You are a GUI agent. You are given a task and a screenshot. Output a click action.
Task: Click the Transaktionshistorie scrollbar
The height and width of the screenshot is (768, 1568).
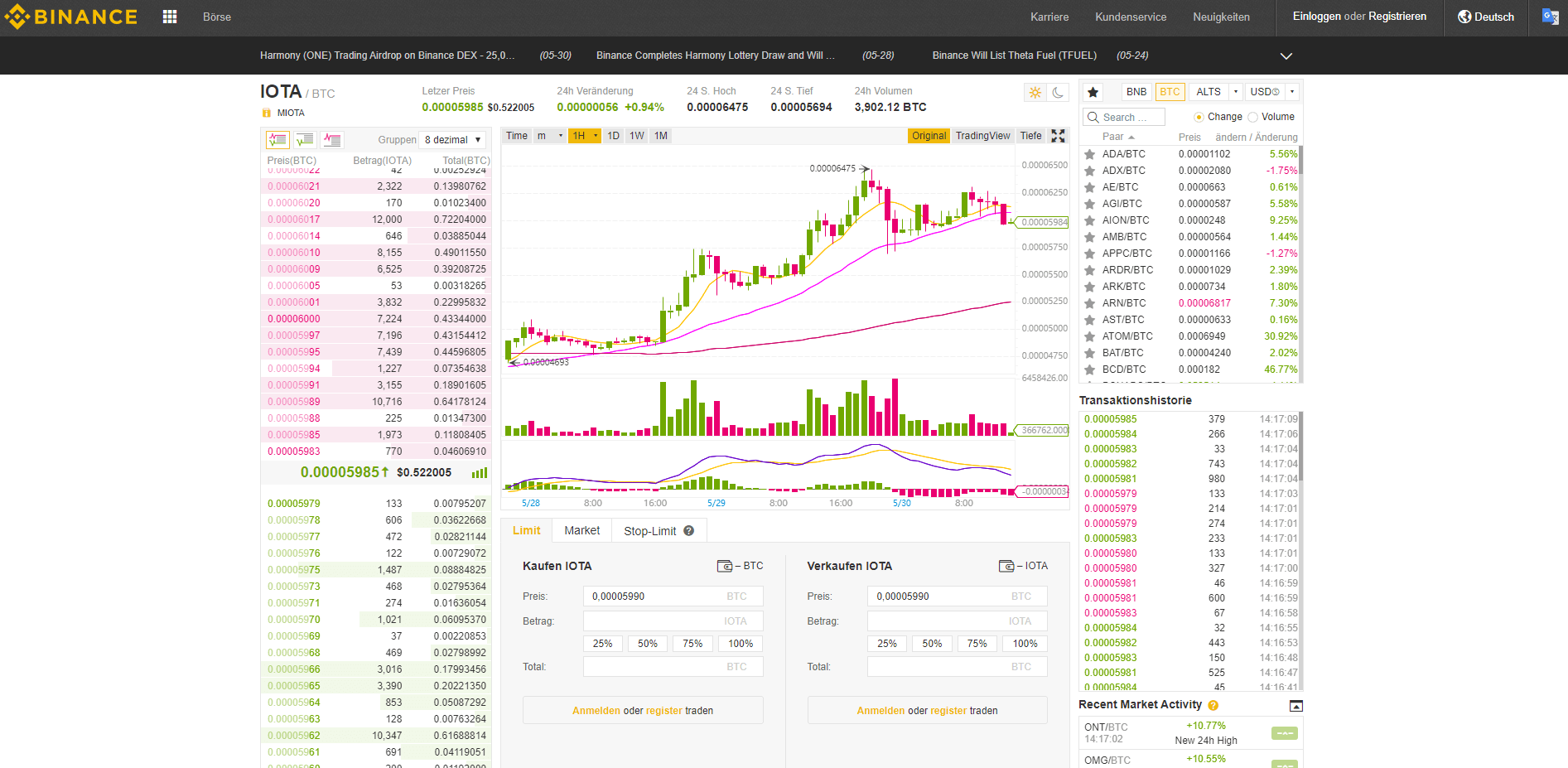pos(1300,447)
